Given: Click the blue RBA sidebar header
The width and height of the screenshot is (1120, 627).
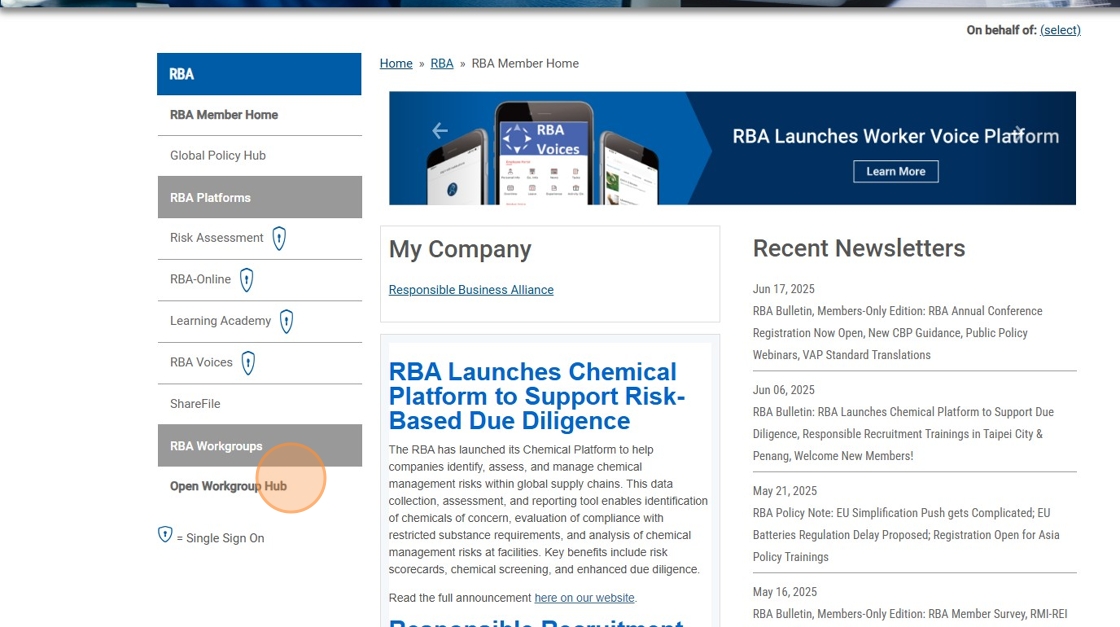Looking at the screenshot, I should (x=259, y=74).
